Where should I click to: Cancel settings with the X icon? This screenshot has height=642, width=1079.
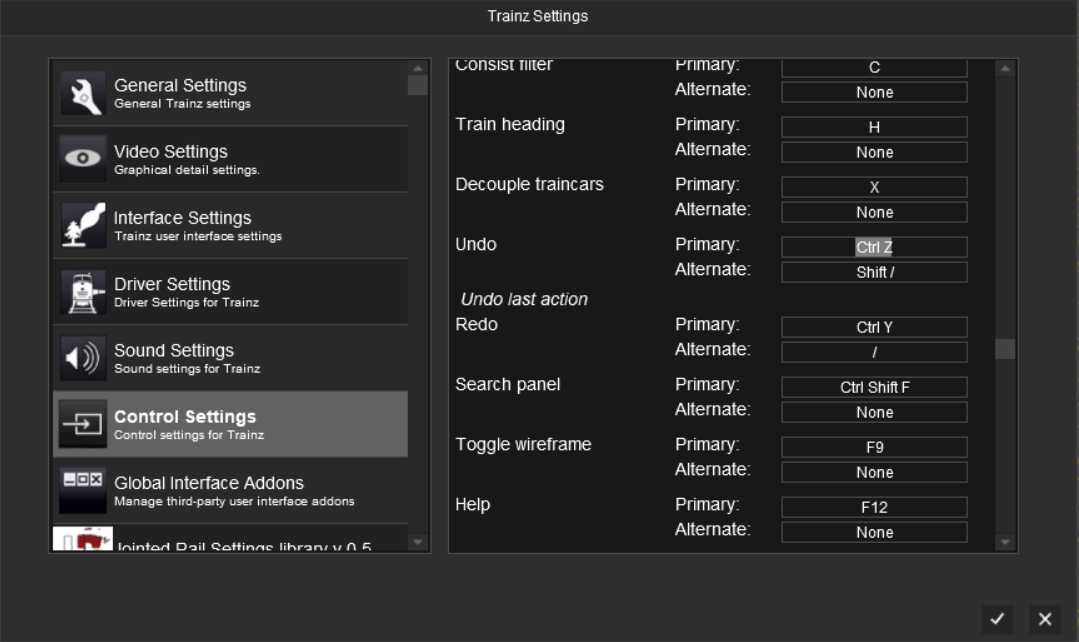point(1045,619)
